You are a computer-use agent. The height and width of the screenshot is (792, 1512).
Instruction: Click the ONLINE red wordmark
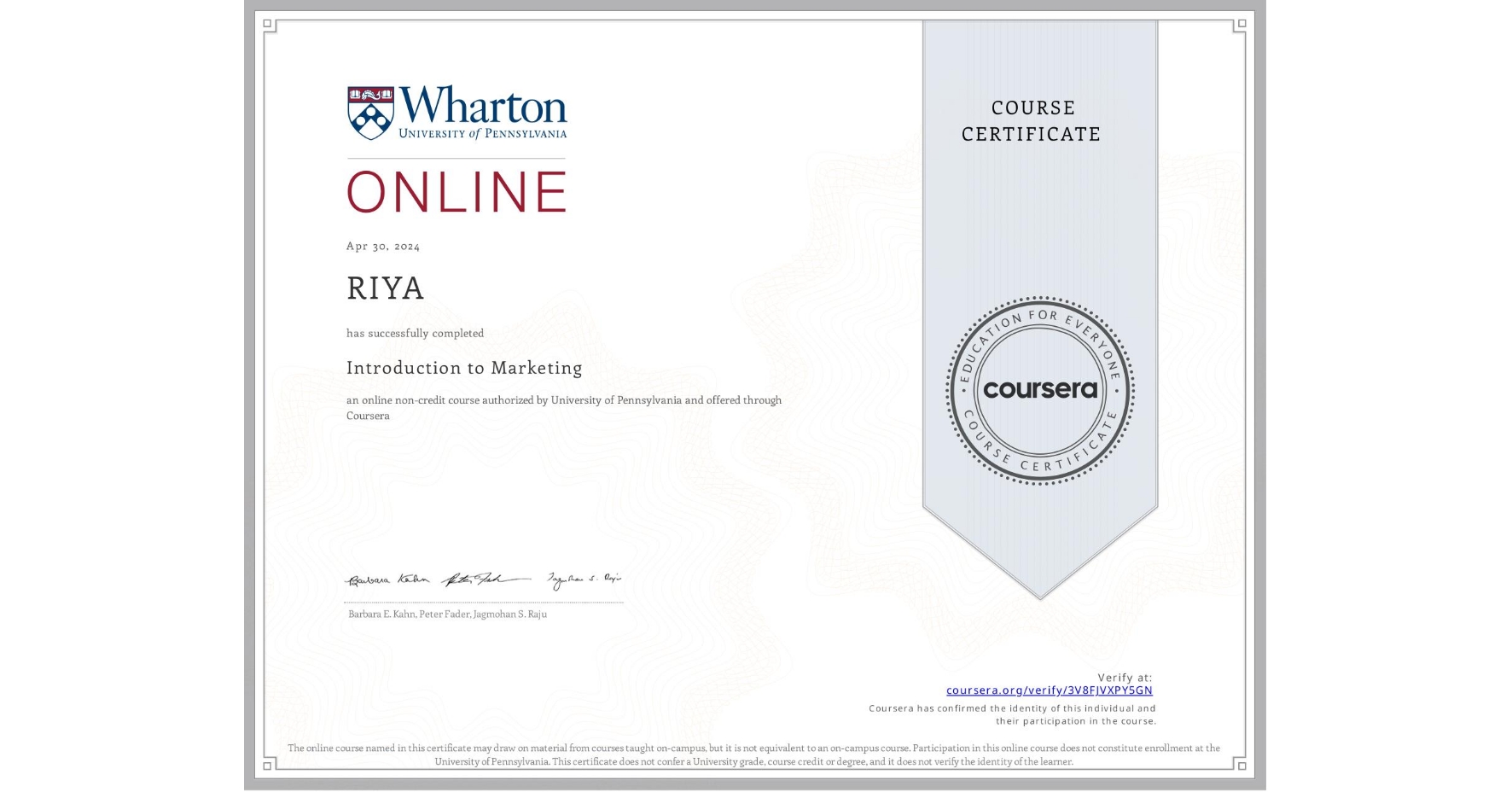click(457, 191)
